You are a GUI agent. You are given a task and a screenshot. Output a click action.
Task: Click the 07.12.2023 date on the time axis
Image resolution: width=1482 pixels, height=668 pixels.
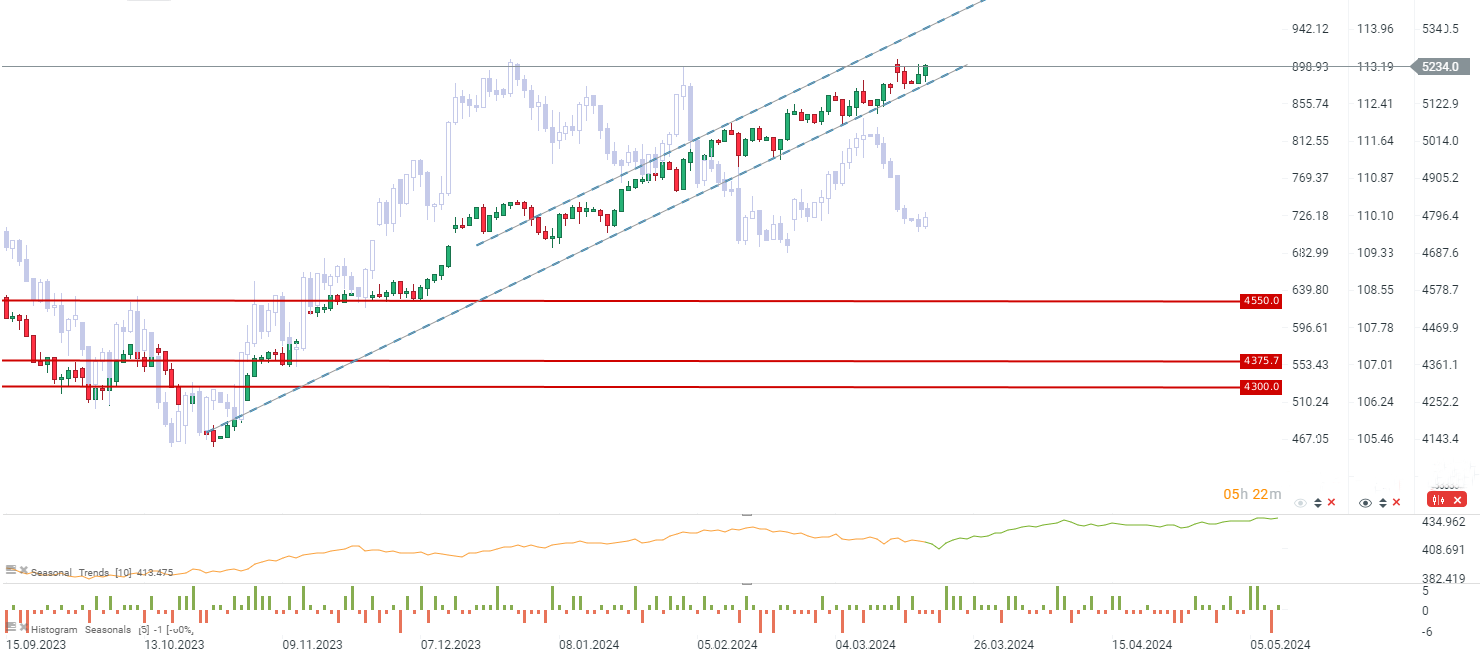[x=450, y=645]
